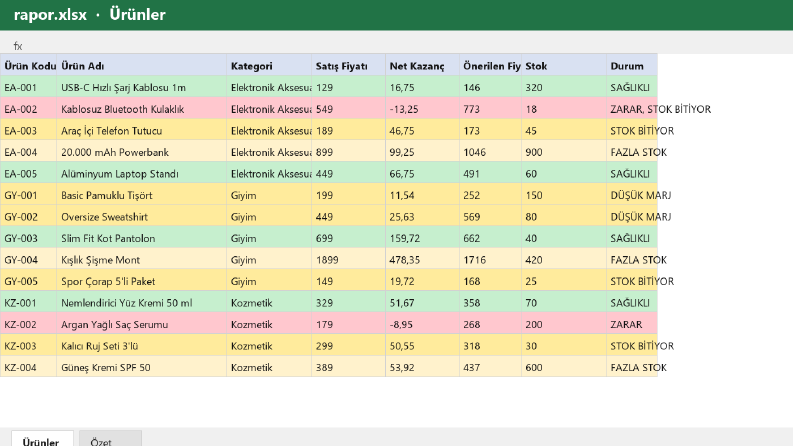Click the 600 stock cell
The width and height of the screenshot is (793, 446).
pos(564,368)
